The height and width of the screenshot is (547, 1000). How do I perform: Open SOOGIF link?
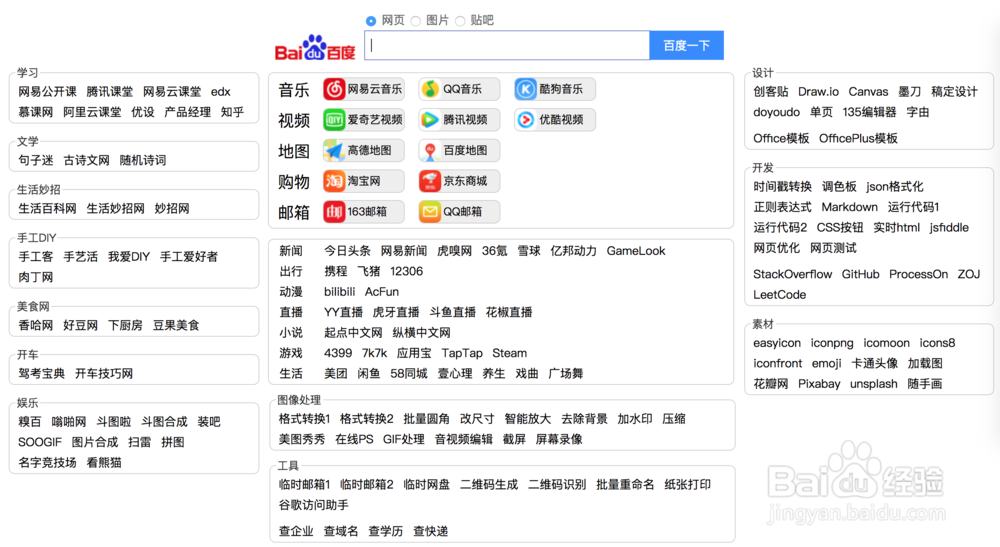40,442
